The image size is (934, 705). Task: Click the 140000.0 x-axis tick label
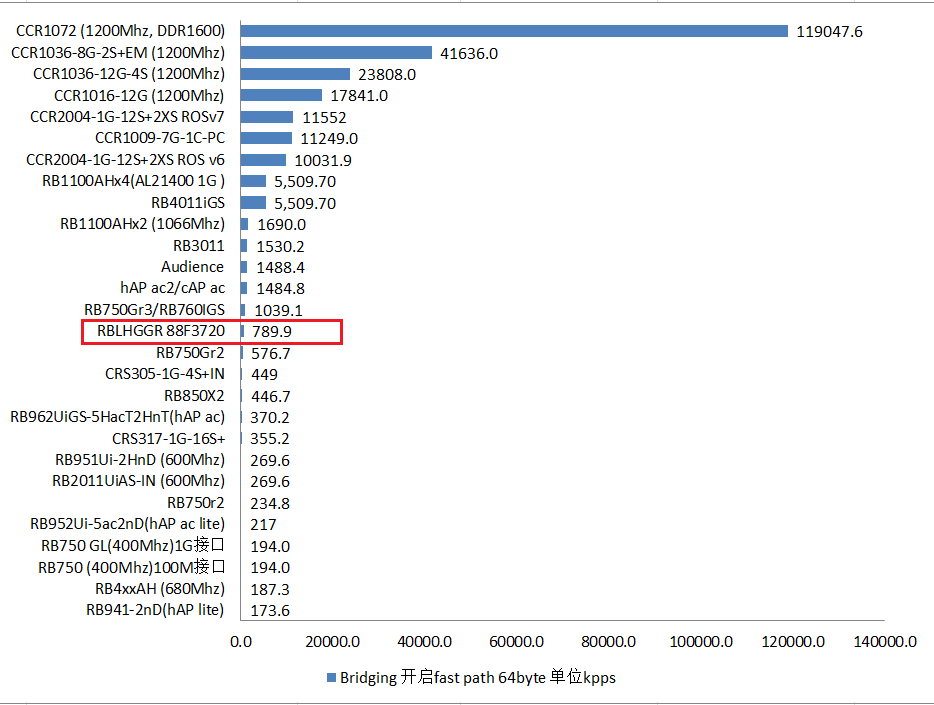tap(884, 642)
